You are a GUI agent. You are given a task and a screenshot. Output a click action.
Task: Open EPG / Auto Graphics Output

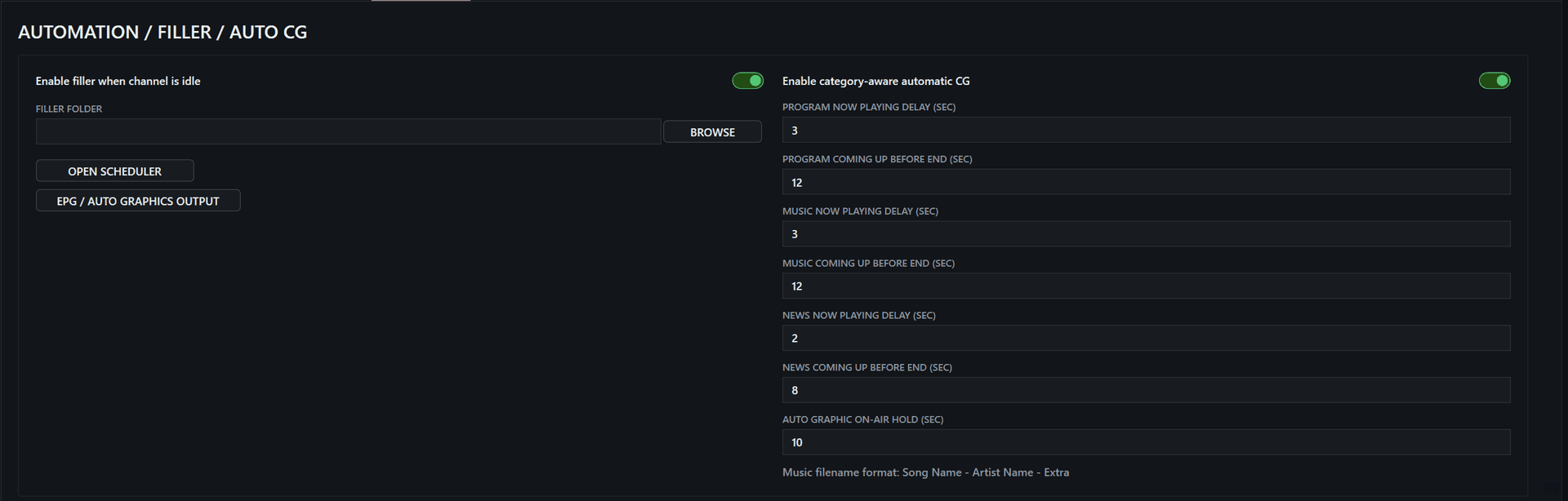[138, 201]
